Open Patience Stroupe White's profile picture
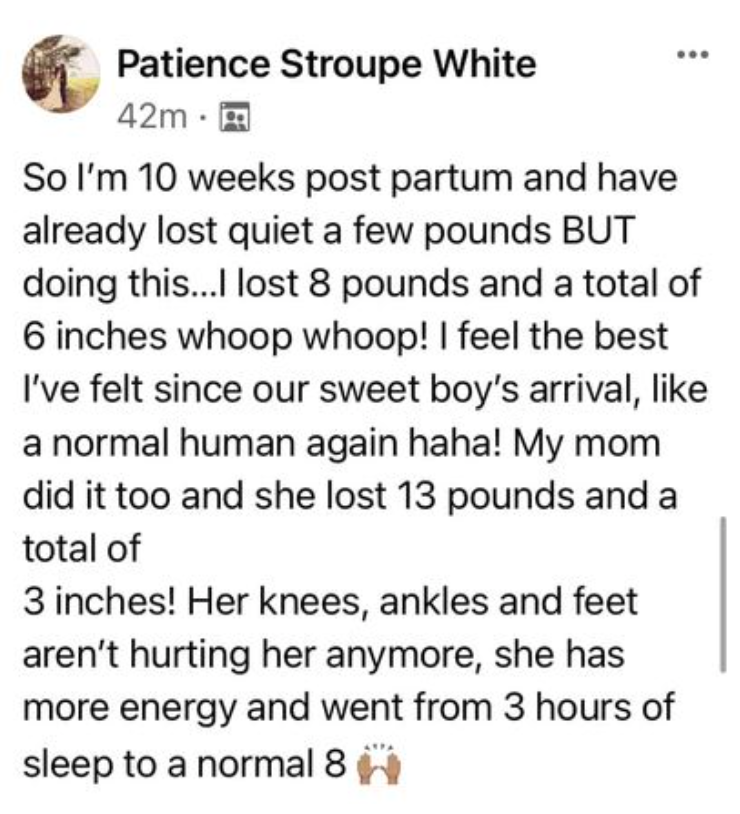Image resolution: width=740 pixels, height=814 pixels. (61, 74)
